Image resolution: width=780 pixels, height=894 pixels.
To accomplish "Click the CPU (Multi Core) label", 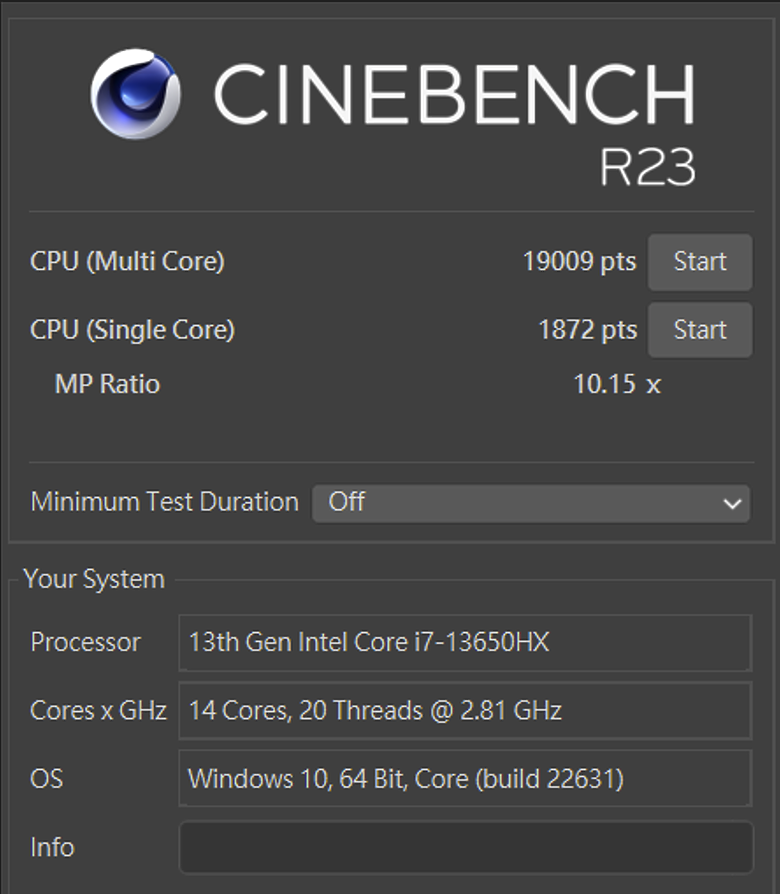I will click(127, 262).
